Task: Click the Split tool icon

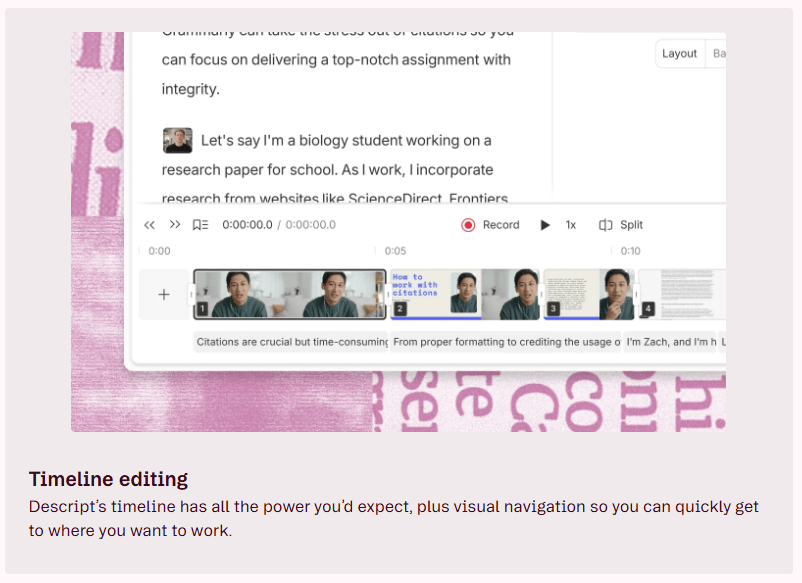Action: pos(605,225)
